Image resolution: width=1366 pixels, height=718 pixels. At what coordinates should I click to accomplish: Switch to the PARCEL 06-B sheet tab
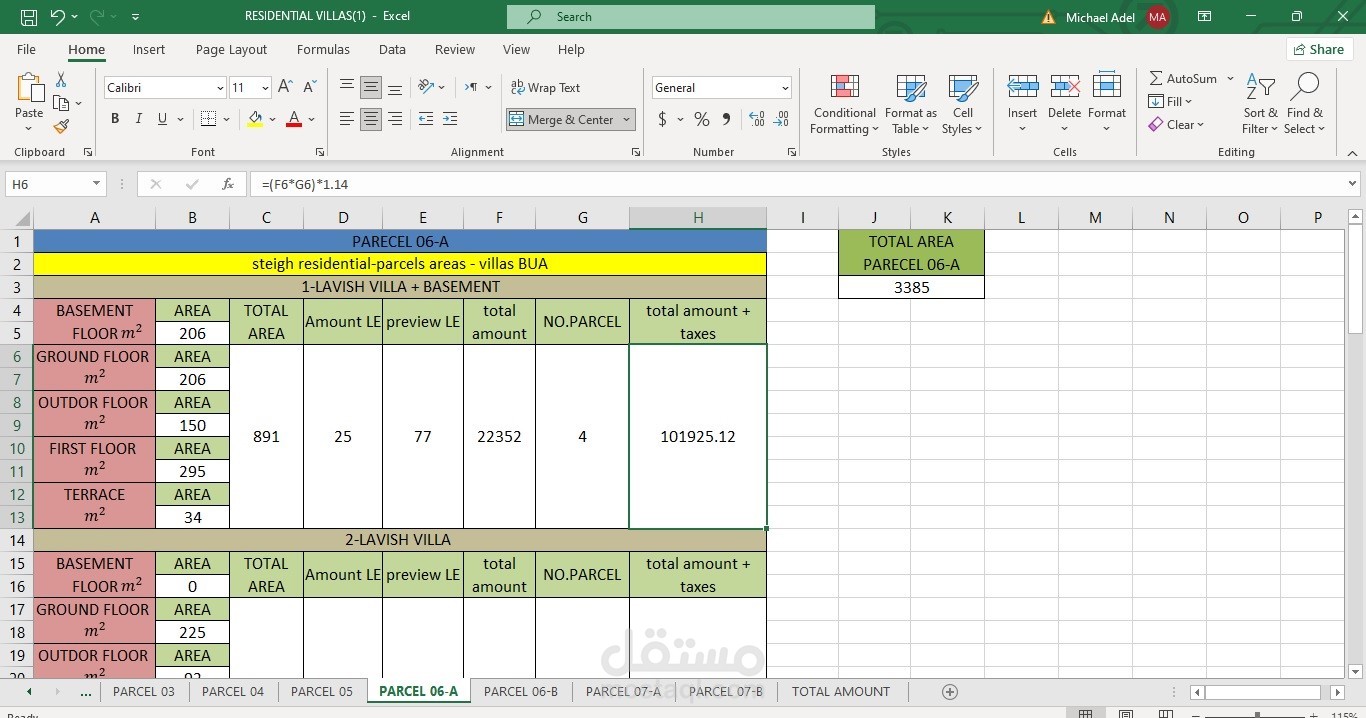point(521,692)
